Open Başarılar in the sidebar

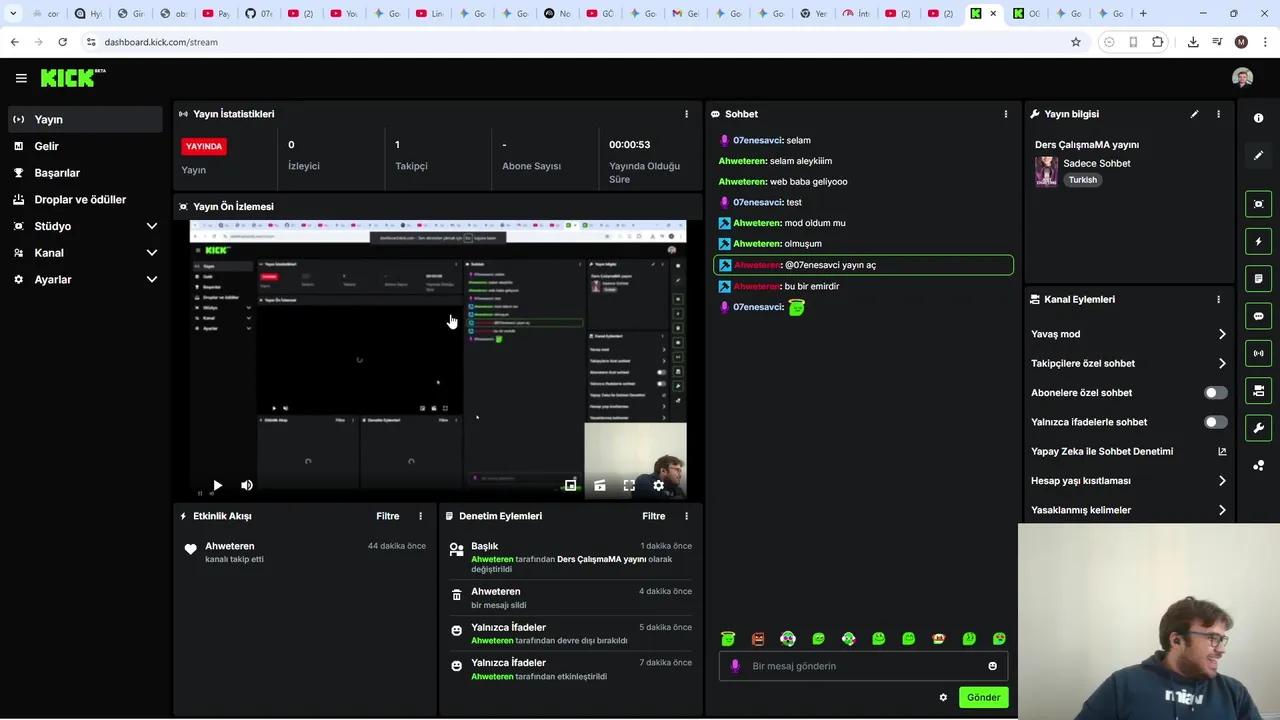(x=85, y=173)
